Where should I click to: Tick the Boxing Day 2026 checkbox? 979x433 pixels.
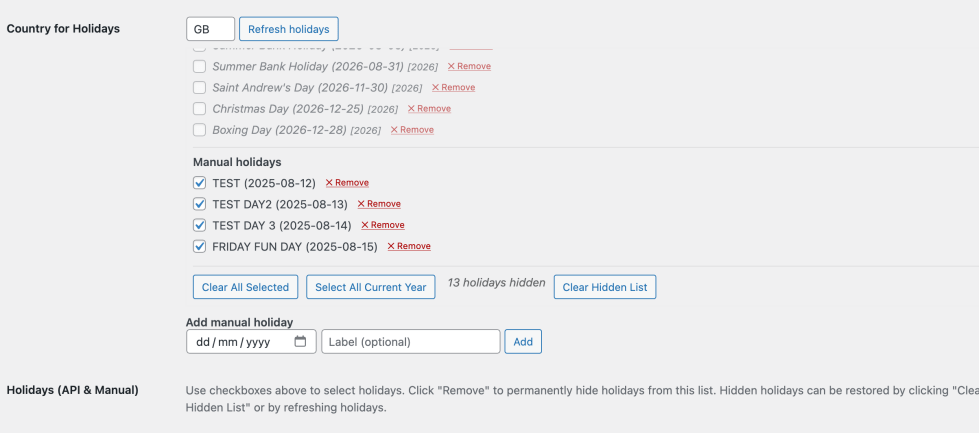pyautogui.click(x=200, y=130)
